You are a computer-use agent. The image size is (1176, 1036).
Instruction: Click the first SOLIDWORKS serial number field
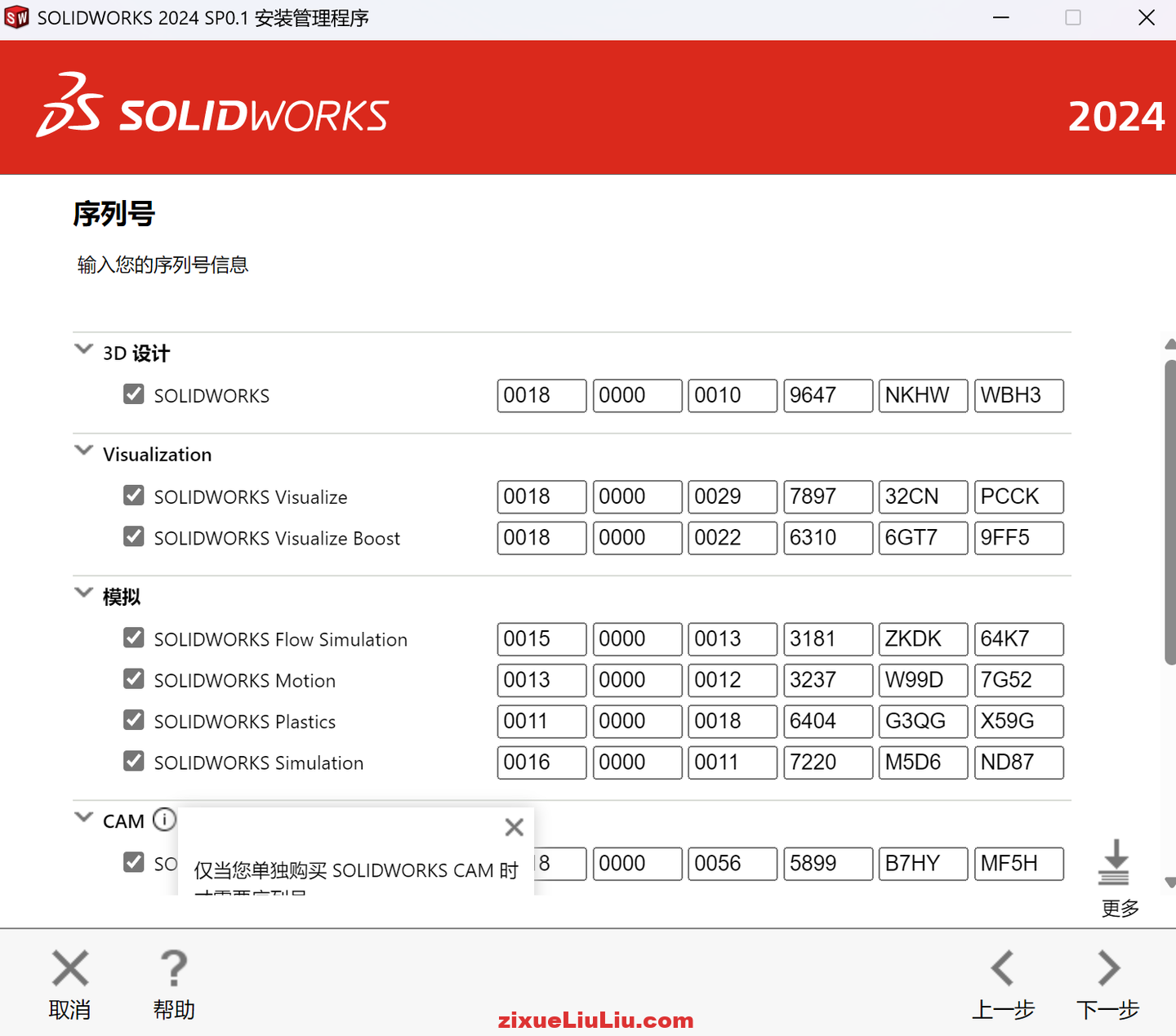click(x=541, y=395)
